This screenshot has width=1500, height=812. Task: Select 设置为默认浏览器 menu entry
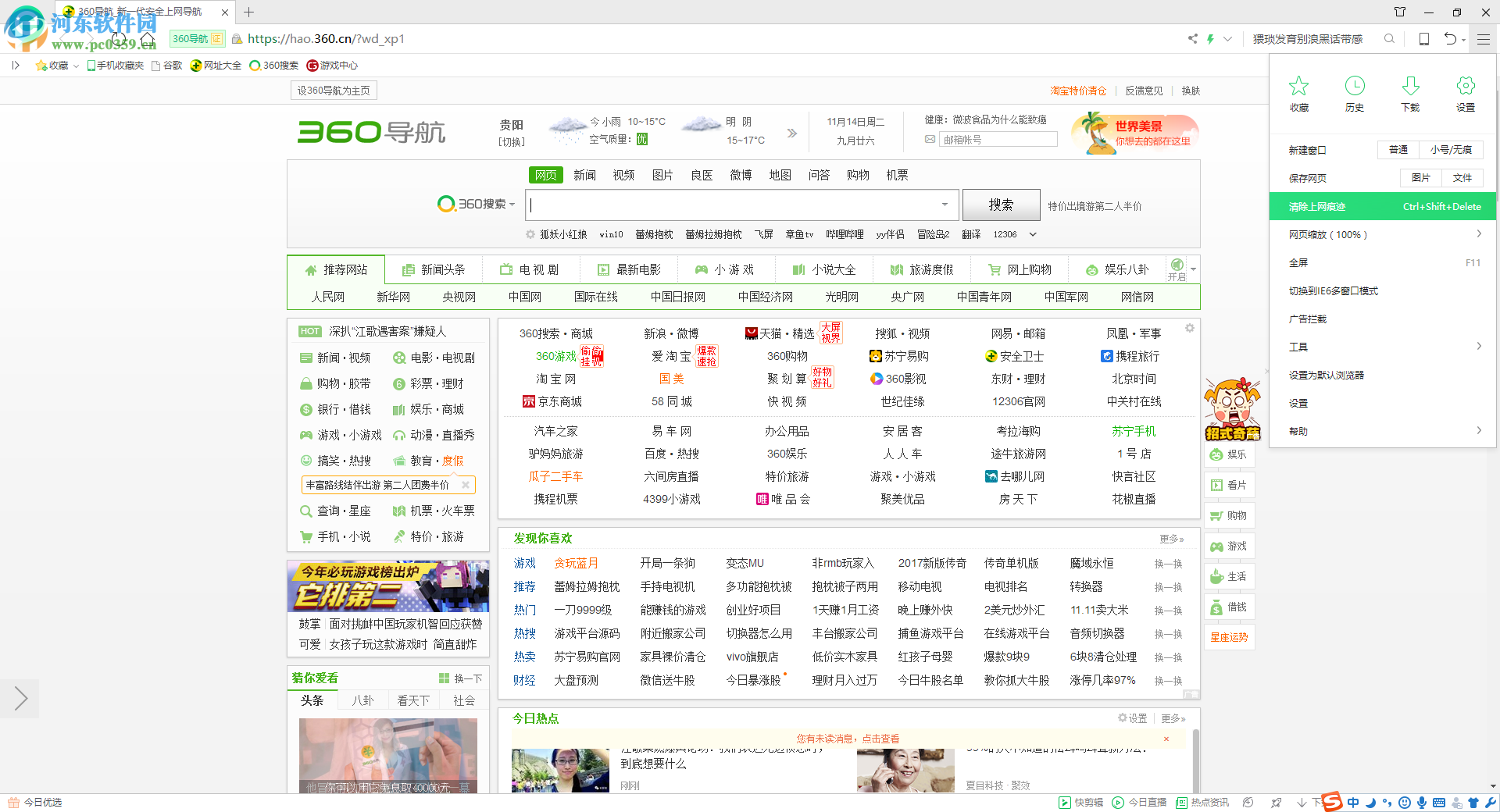[1383, 375]
